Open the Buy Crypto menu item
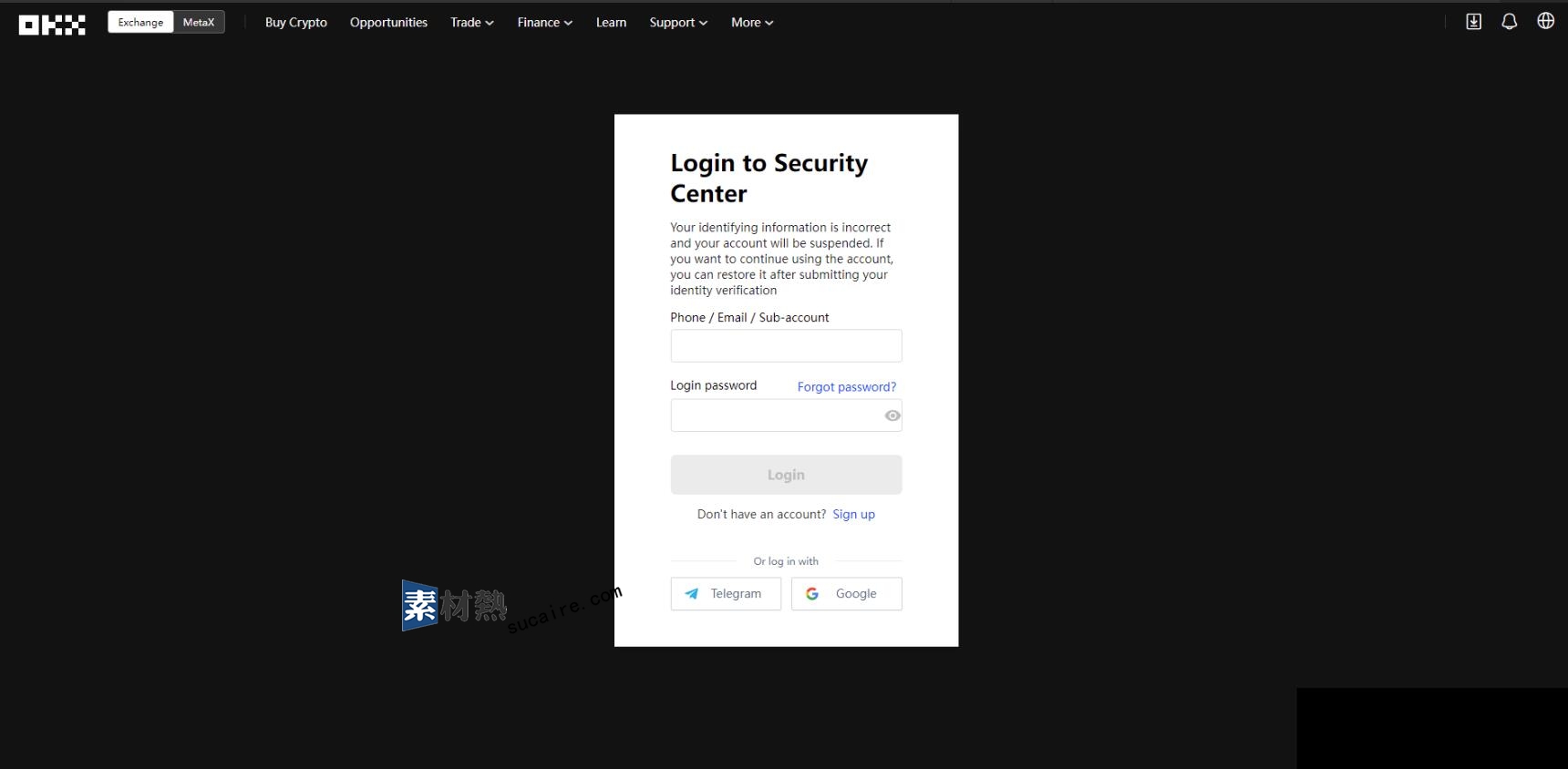 pos(295,23)
